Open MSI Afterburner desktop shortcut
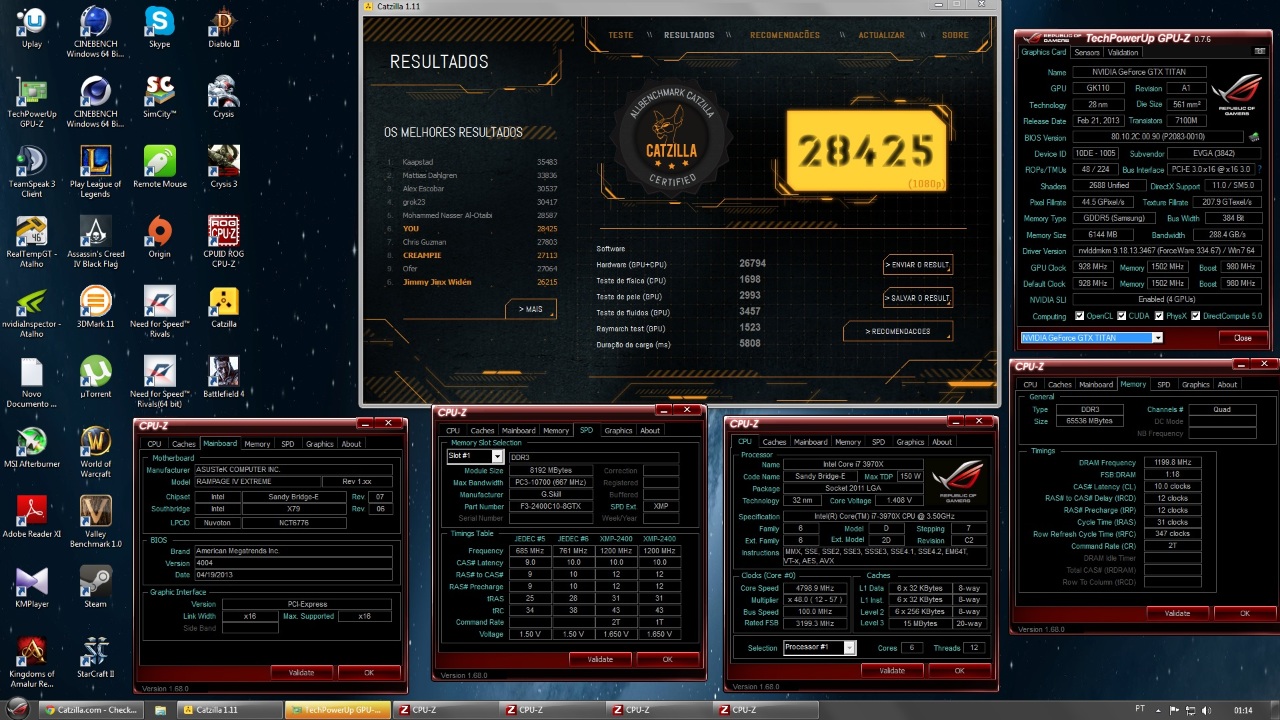This screenshot has height=720, width=1280. (x=32, y=448)
